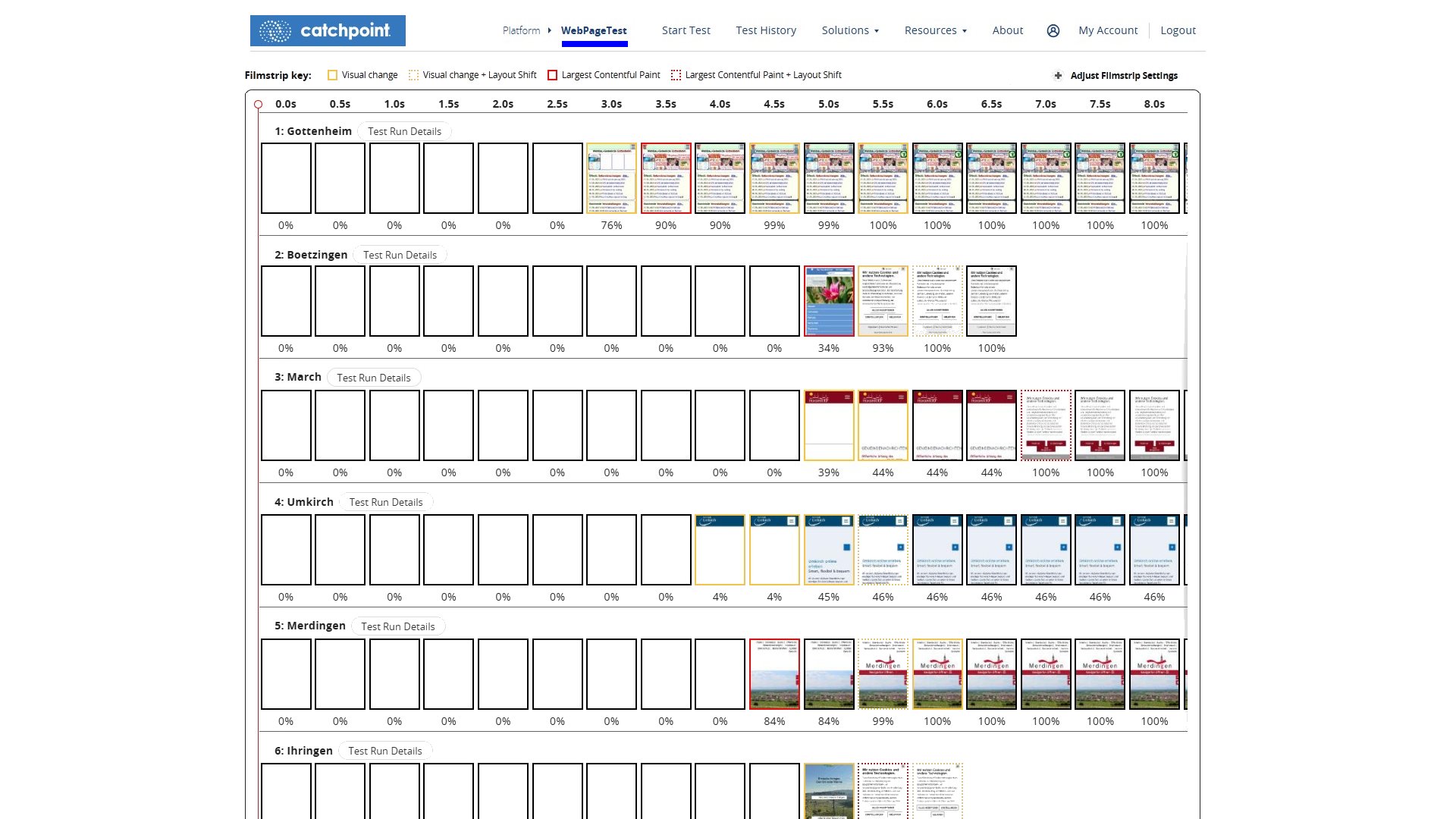
Task: Select Gottenheim 3.0s frame showing 76%
Action: pos(611,178)
